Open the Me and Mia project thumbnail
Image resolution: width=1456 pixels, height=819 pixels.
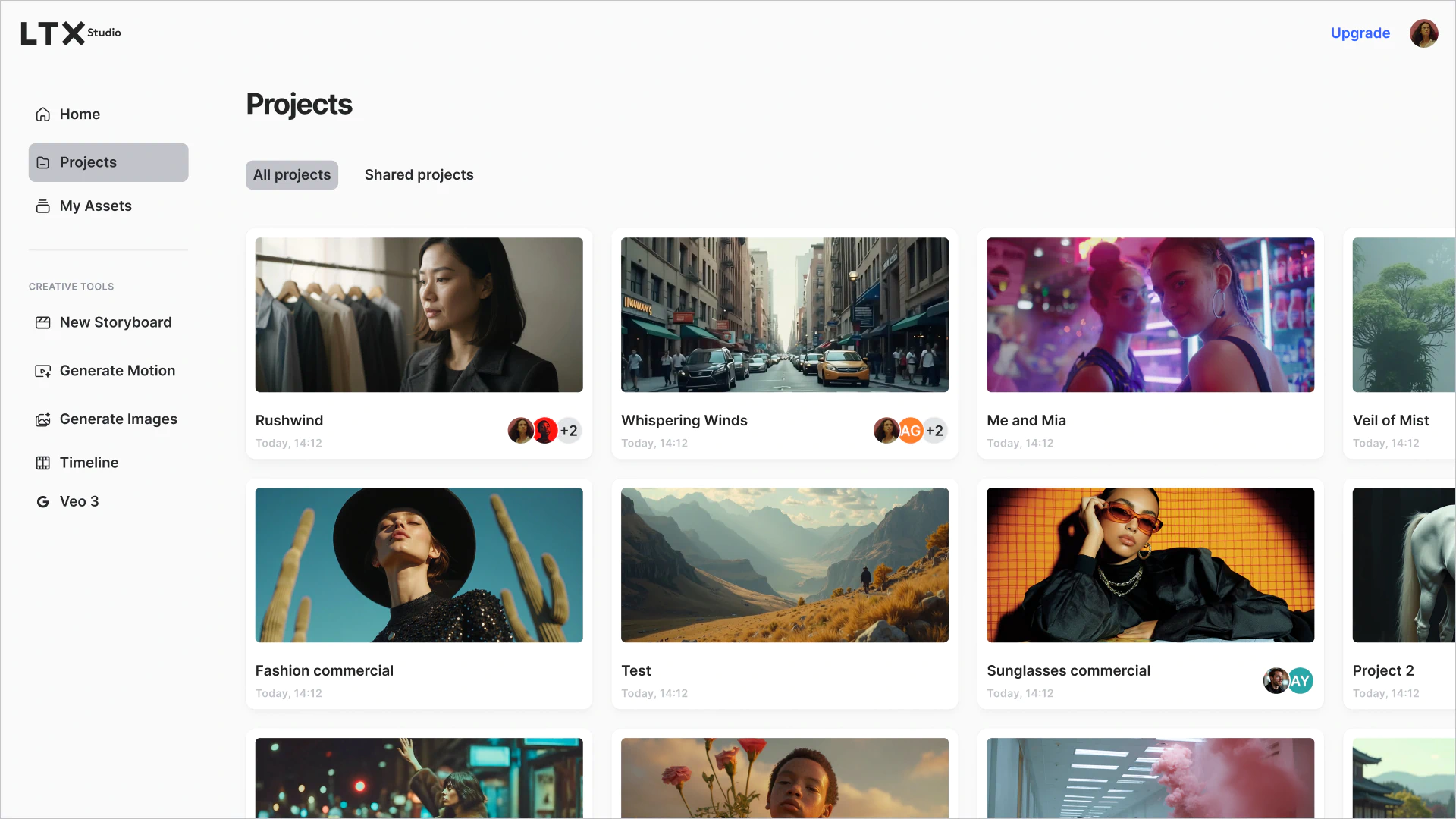coord(1150,315)
